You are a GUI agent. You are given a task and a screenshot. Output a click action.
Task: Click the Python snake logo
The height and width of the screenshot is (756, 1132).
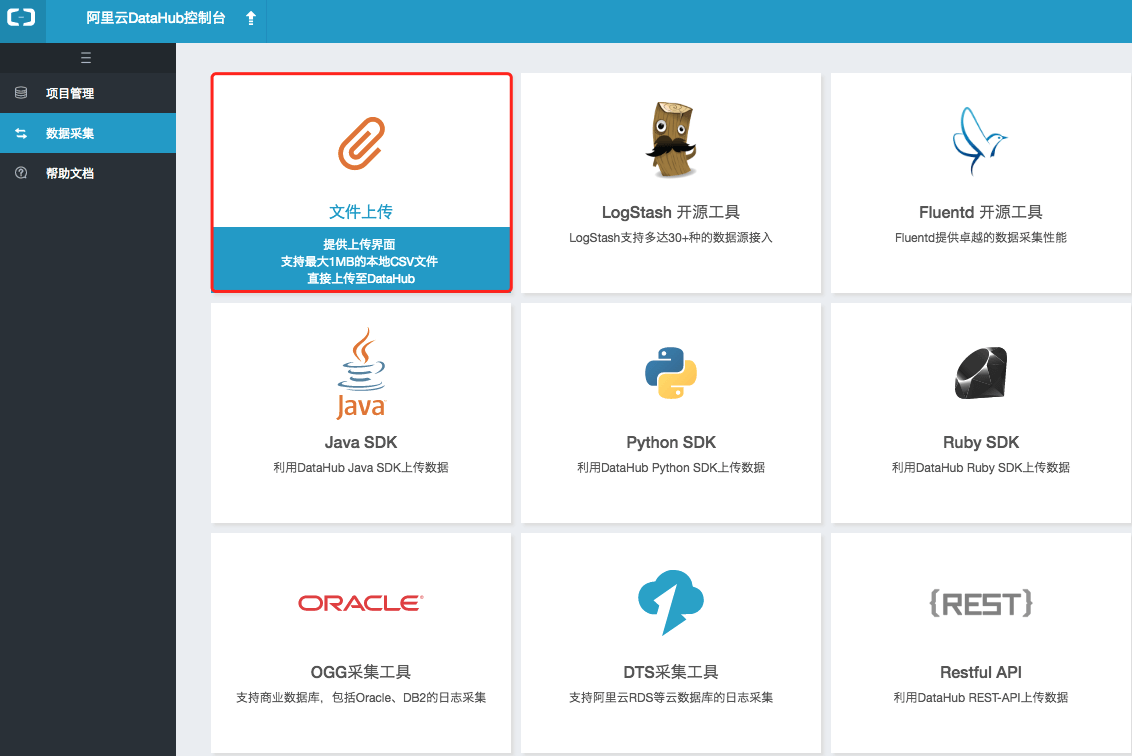click(x=671, y=373)
